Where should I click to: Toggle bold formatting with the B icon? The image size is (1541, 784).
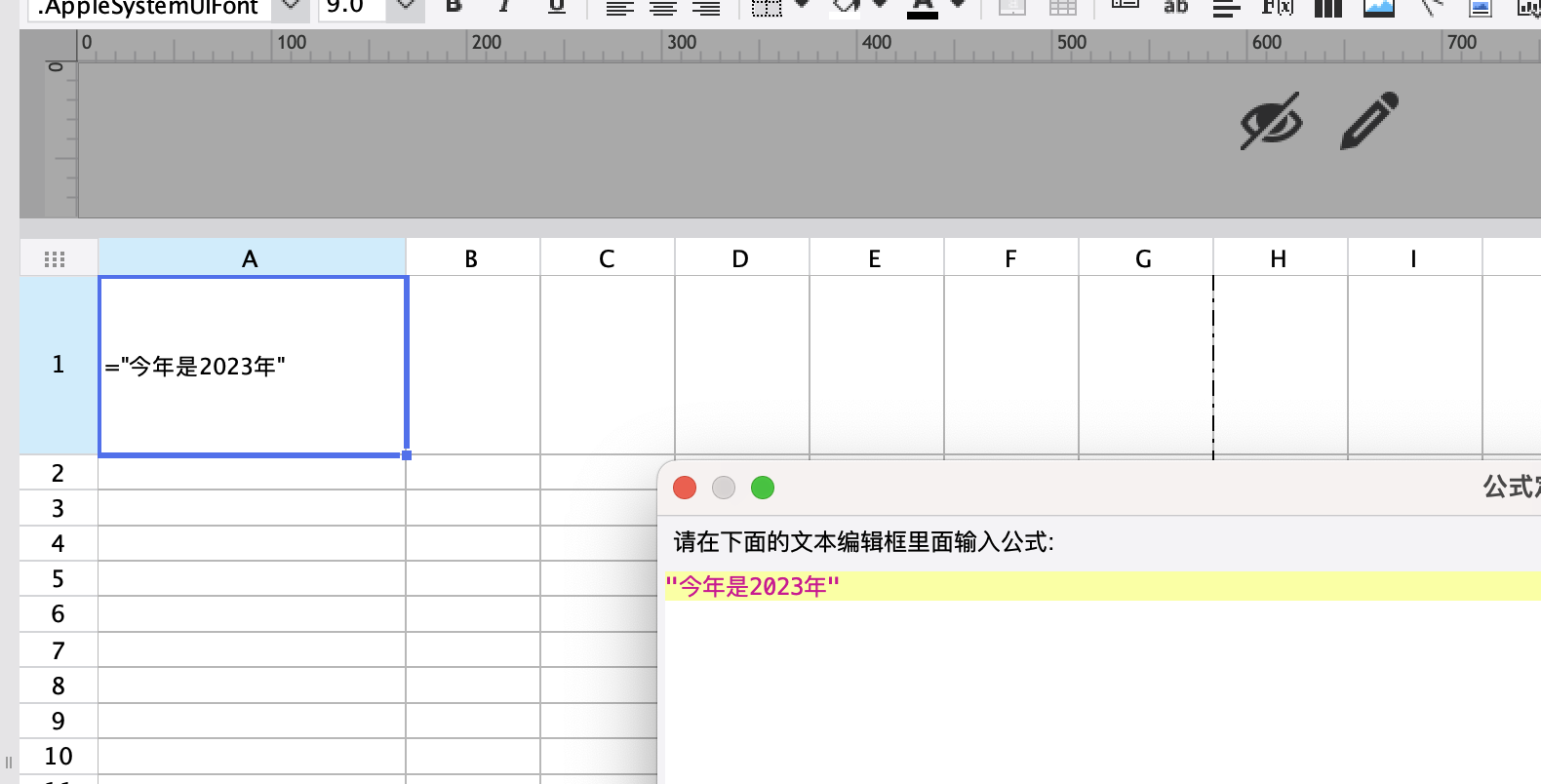(454, 6)
